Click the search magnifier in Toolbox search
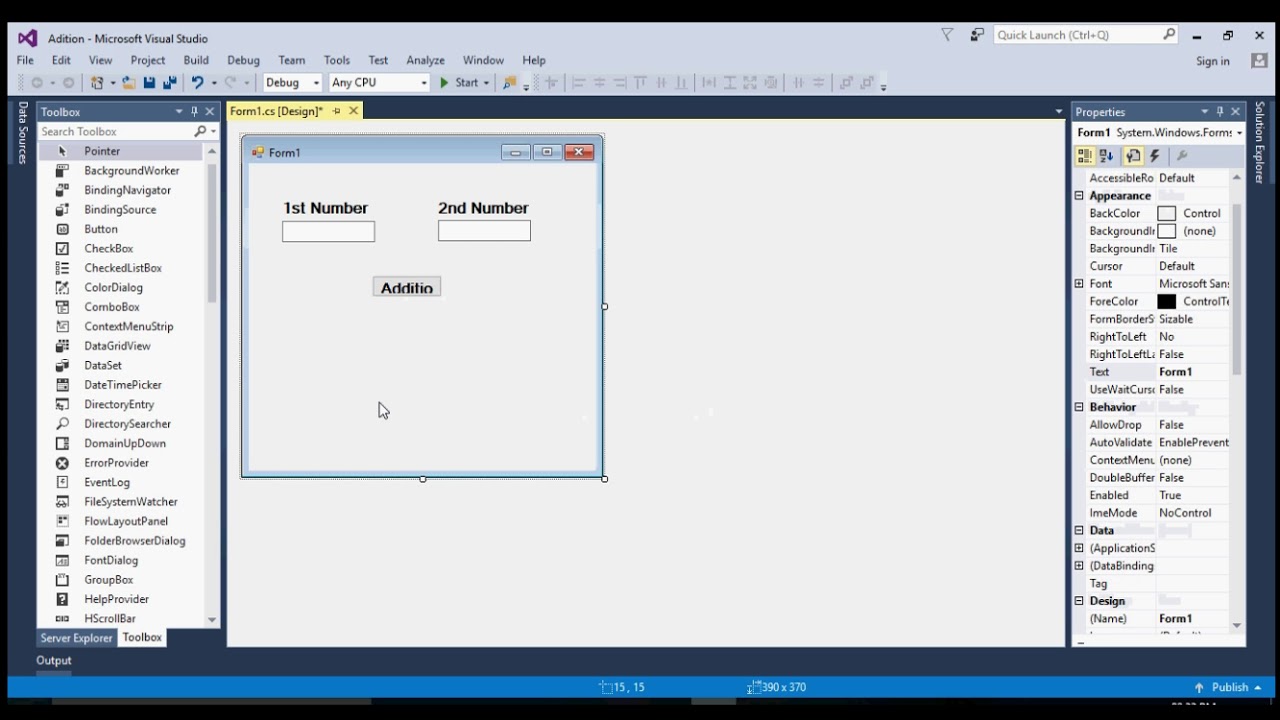This screenshot has width=1280, height=720. tap(200, 131)
